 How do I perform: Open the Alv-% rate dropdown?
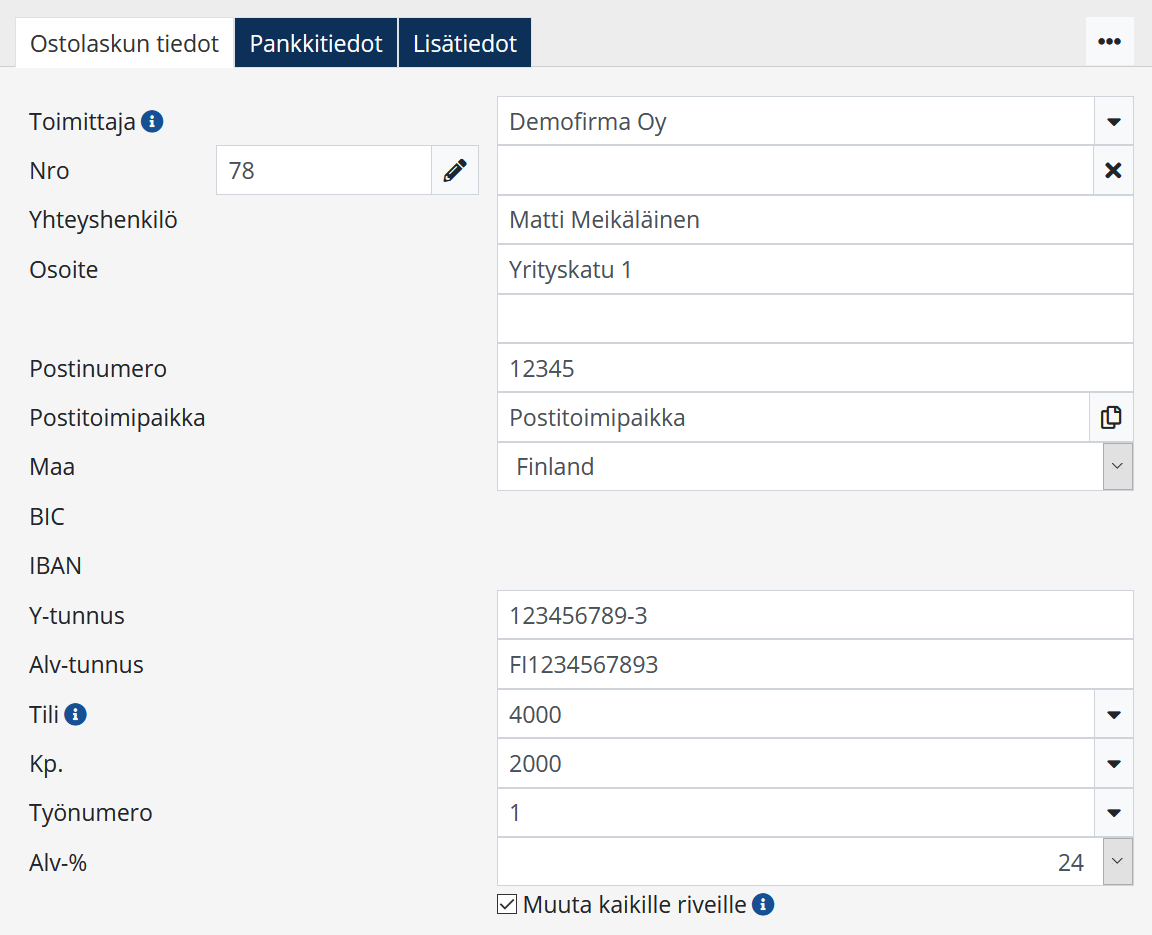click(1117, 862)
